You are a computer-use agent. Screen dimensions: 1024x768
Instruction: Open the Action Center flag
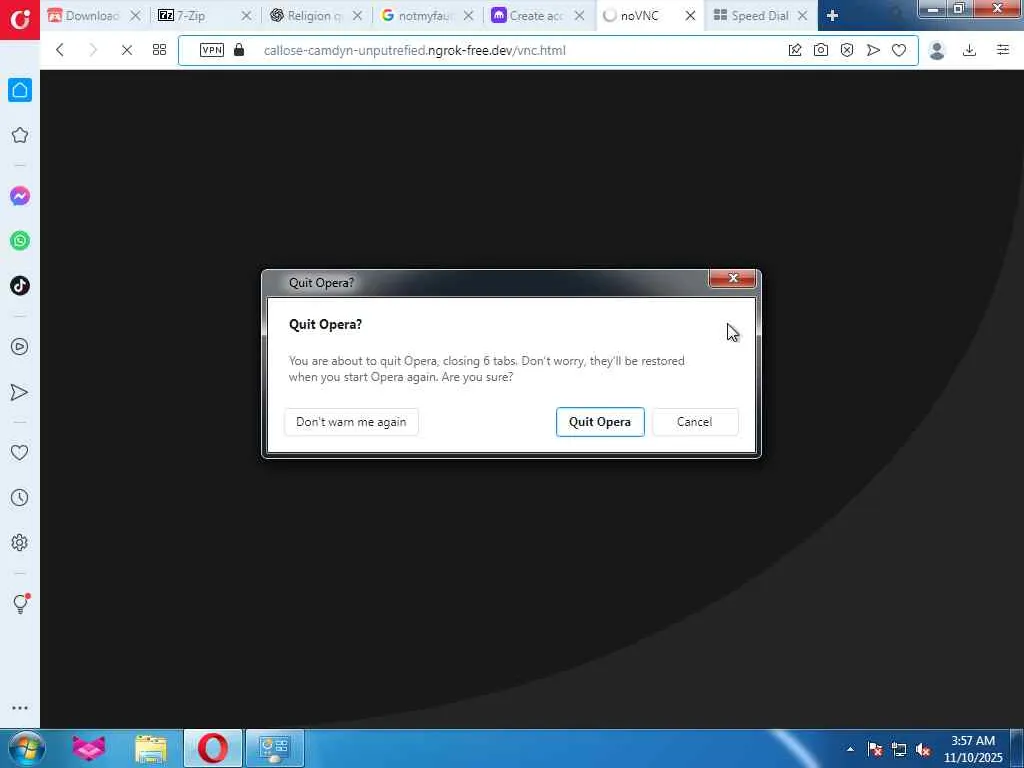[x=875, y=749]
